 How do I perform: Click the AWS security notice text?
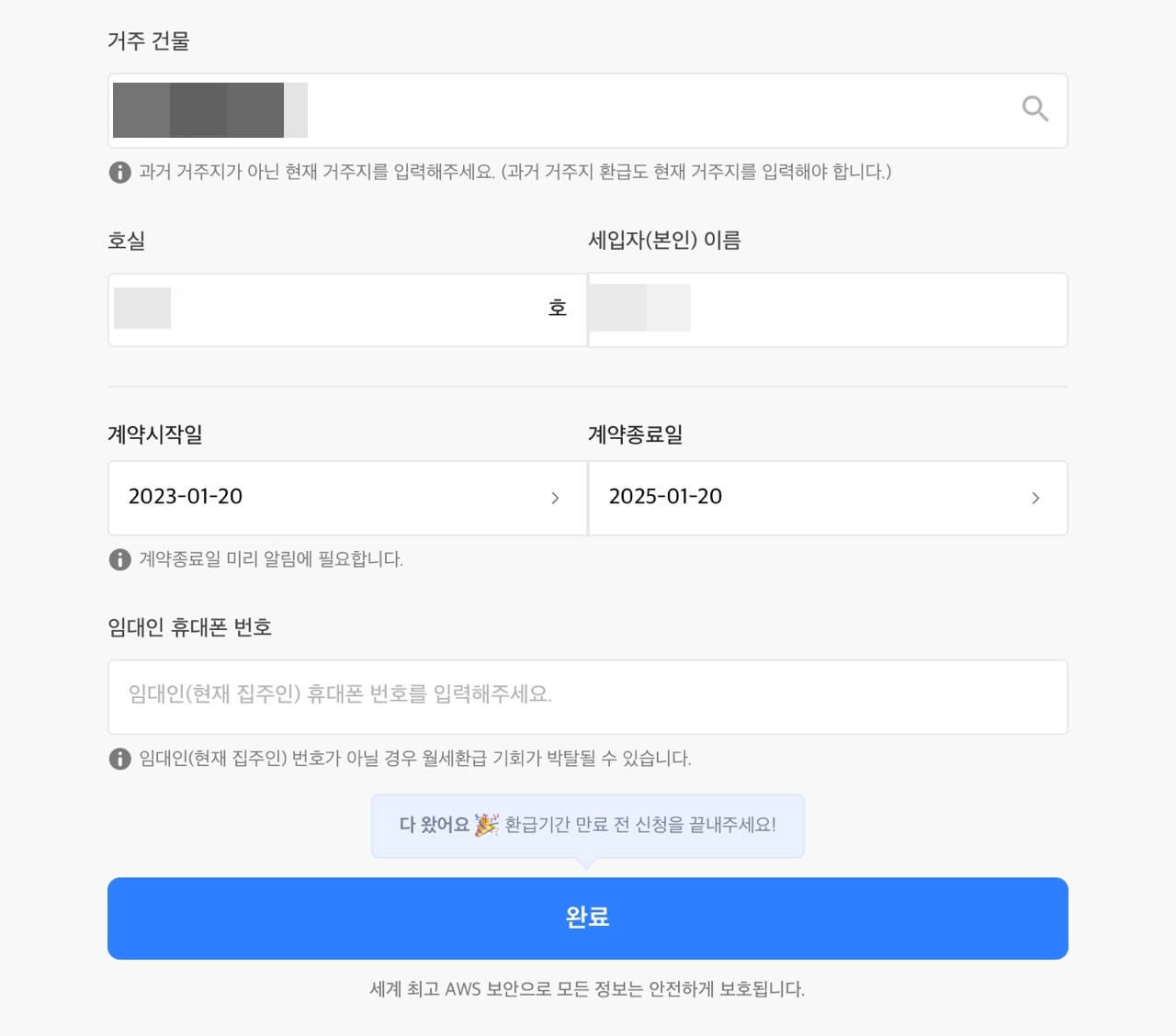coord(587,989)
